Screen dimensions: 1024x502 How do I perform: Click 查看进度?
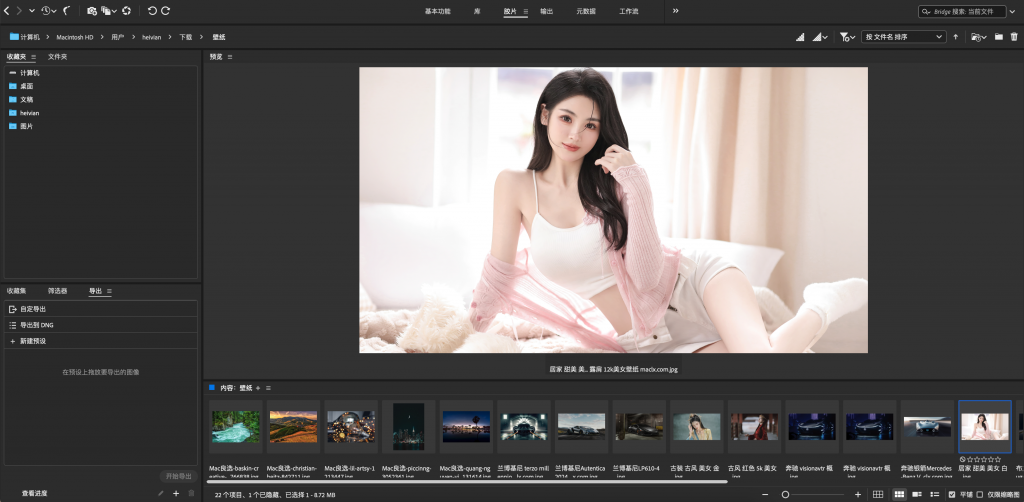[x=34, y=494]
